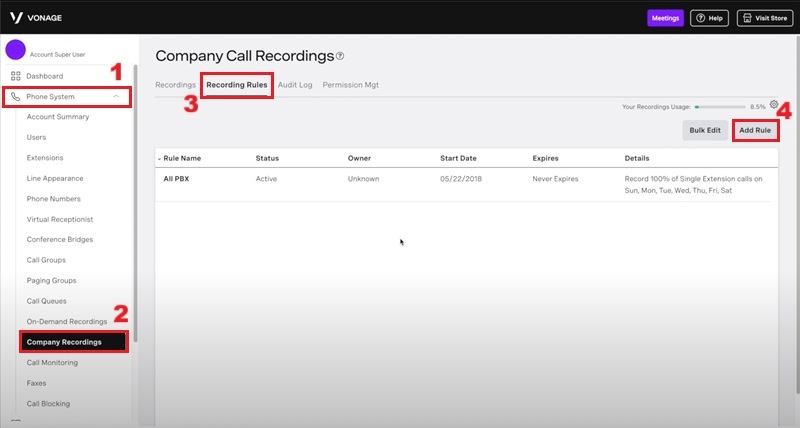Click the recordings usage progress bar

[x=718, y=105]
